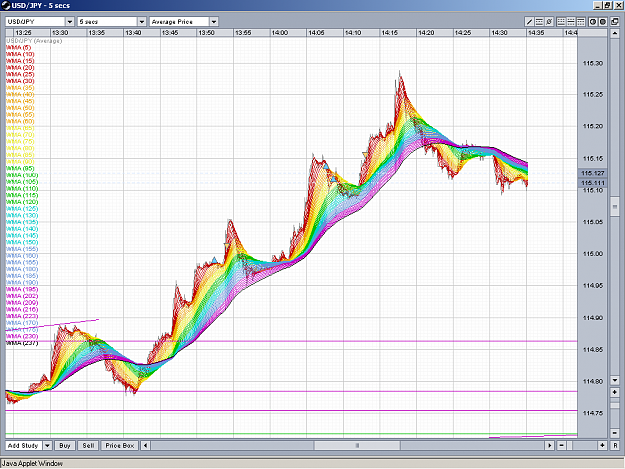Click the Price Box button
The height and width of the screenshot is (469, 625).
tap(120, 445)
